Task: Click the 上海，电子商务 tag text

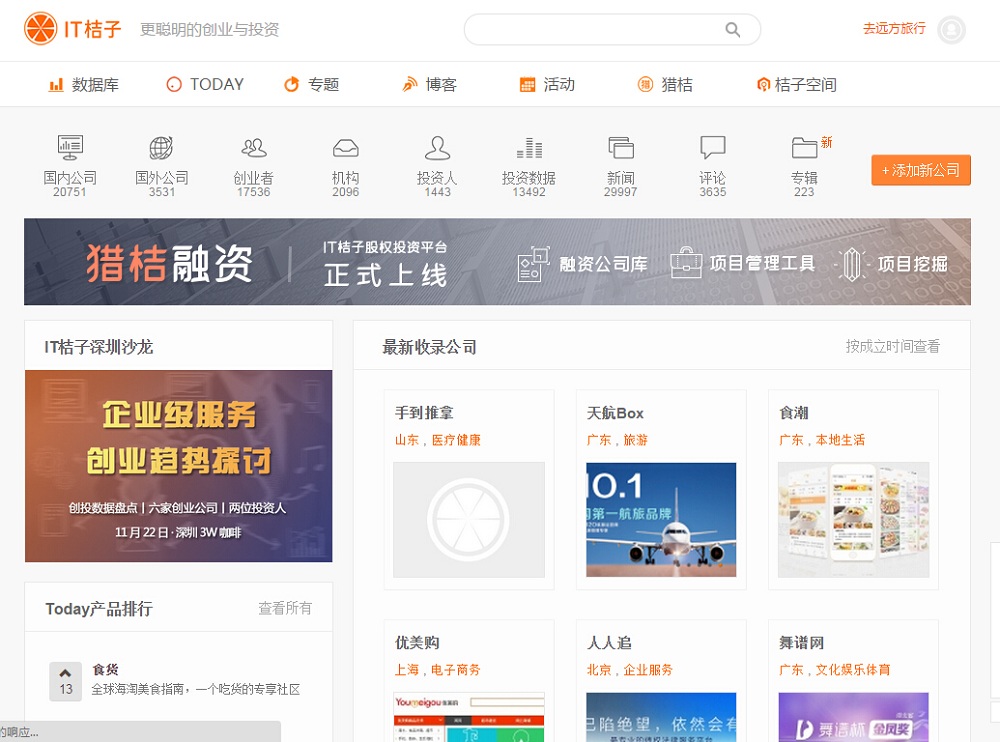Action: click(x=438, y=669)
